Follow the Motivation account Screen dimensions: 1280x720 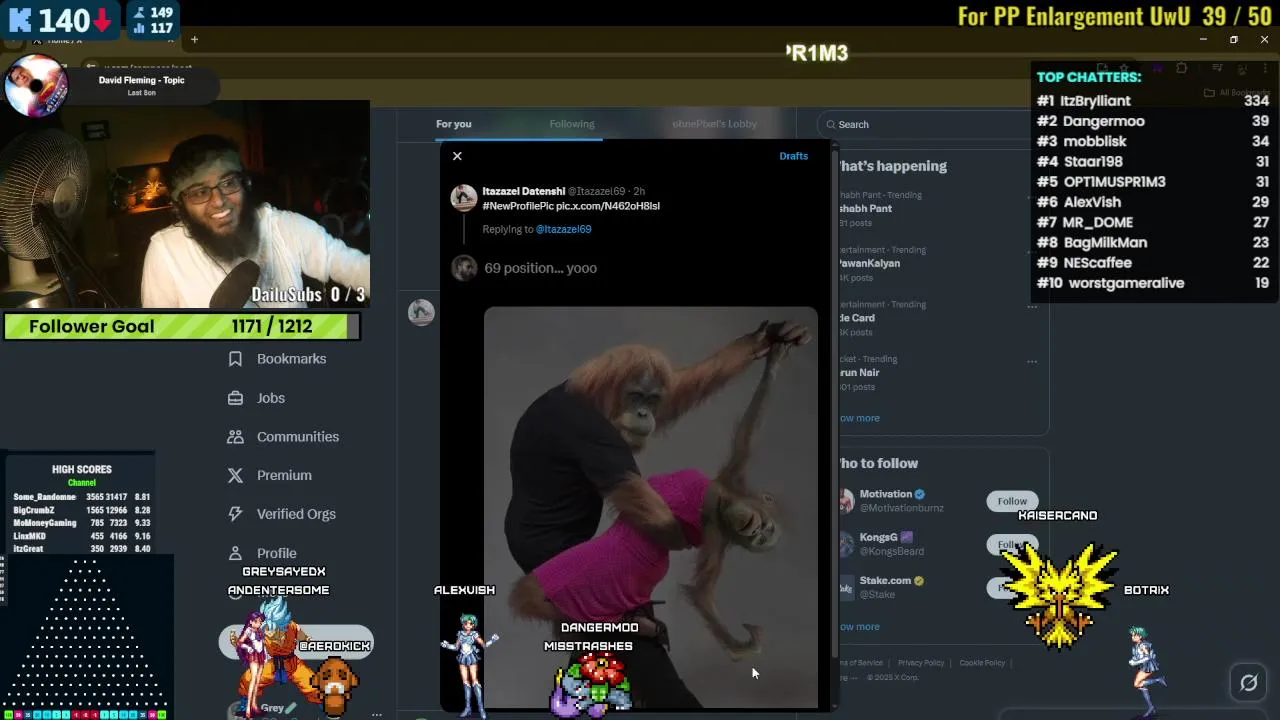[x=1012, y=501]
